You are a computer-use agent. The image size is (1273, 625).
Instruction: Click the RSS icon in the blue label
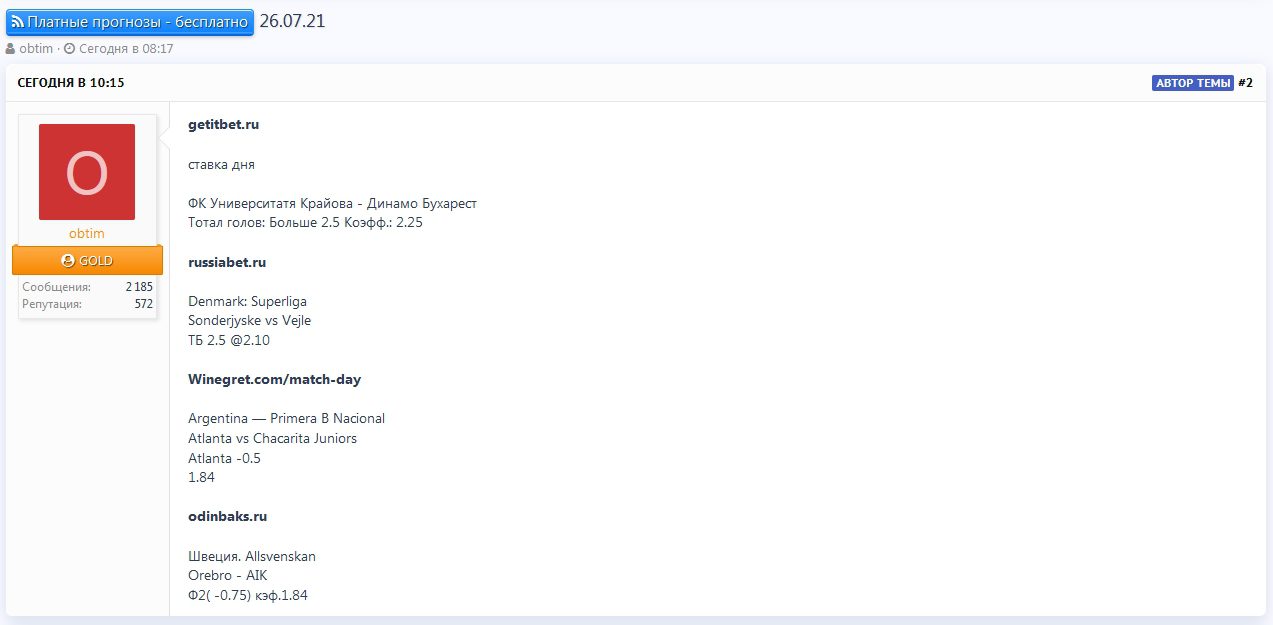17,21
